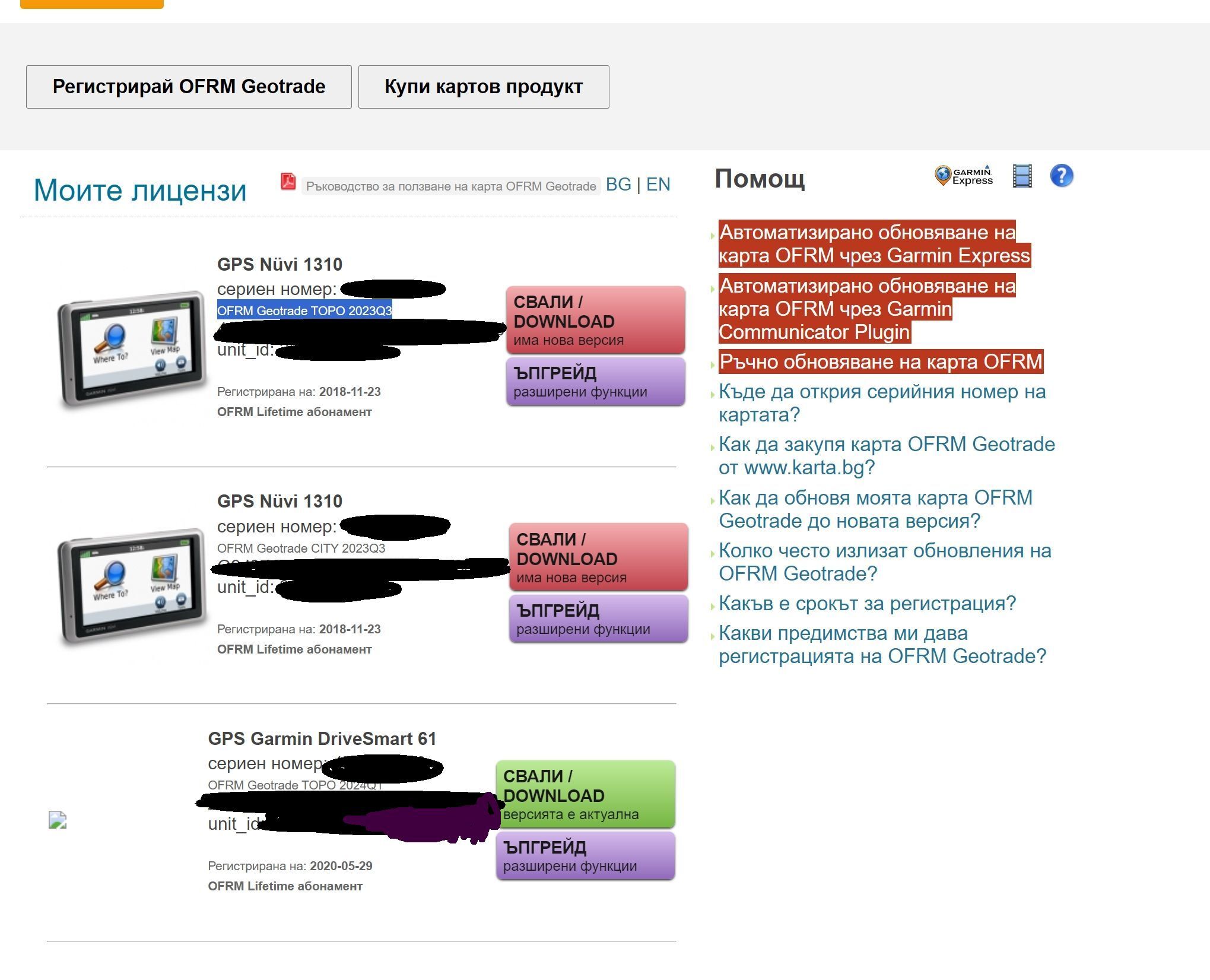
Task: Switch manual language to BG
Action: click(x=618, y=185)
